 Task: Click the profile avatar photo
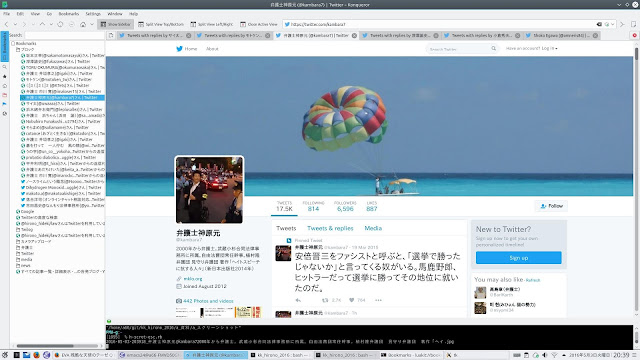point(209,190)
